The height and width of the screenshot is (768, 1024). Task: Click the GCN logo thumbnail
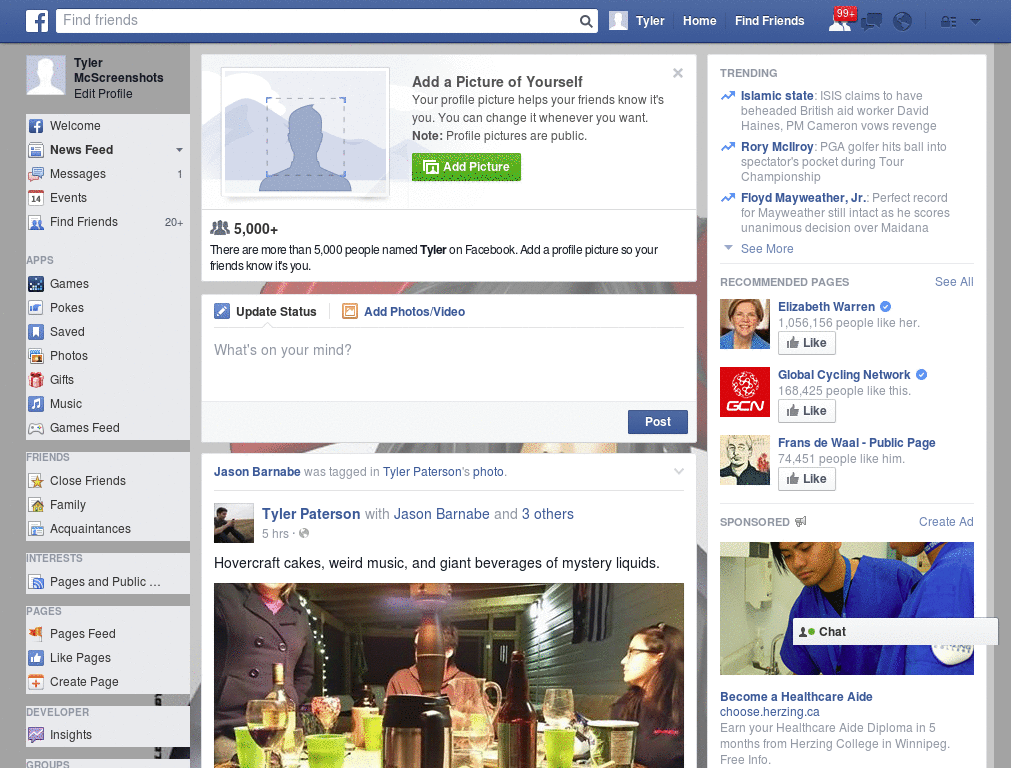coord(744,392)
